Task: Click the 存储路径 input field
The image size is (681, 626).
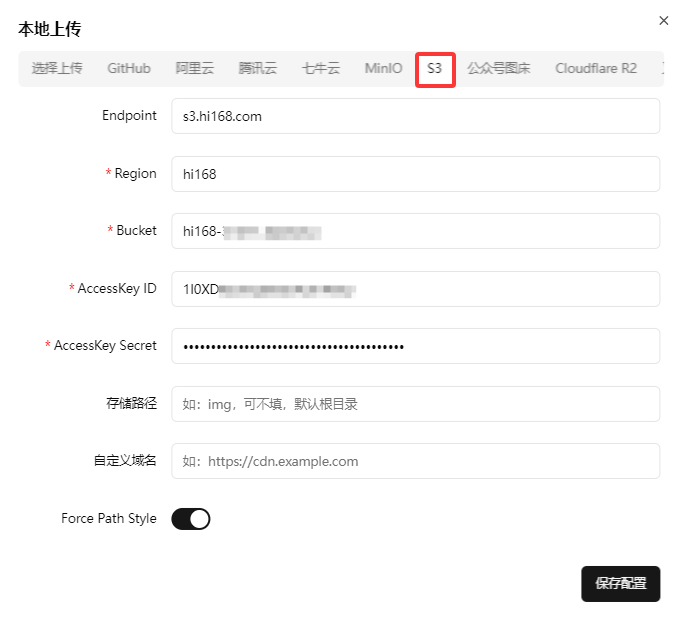Action: 415,404
